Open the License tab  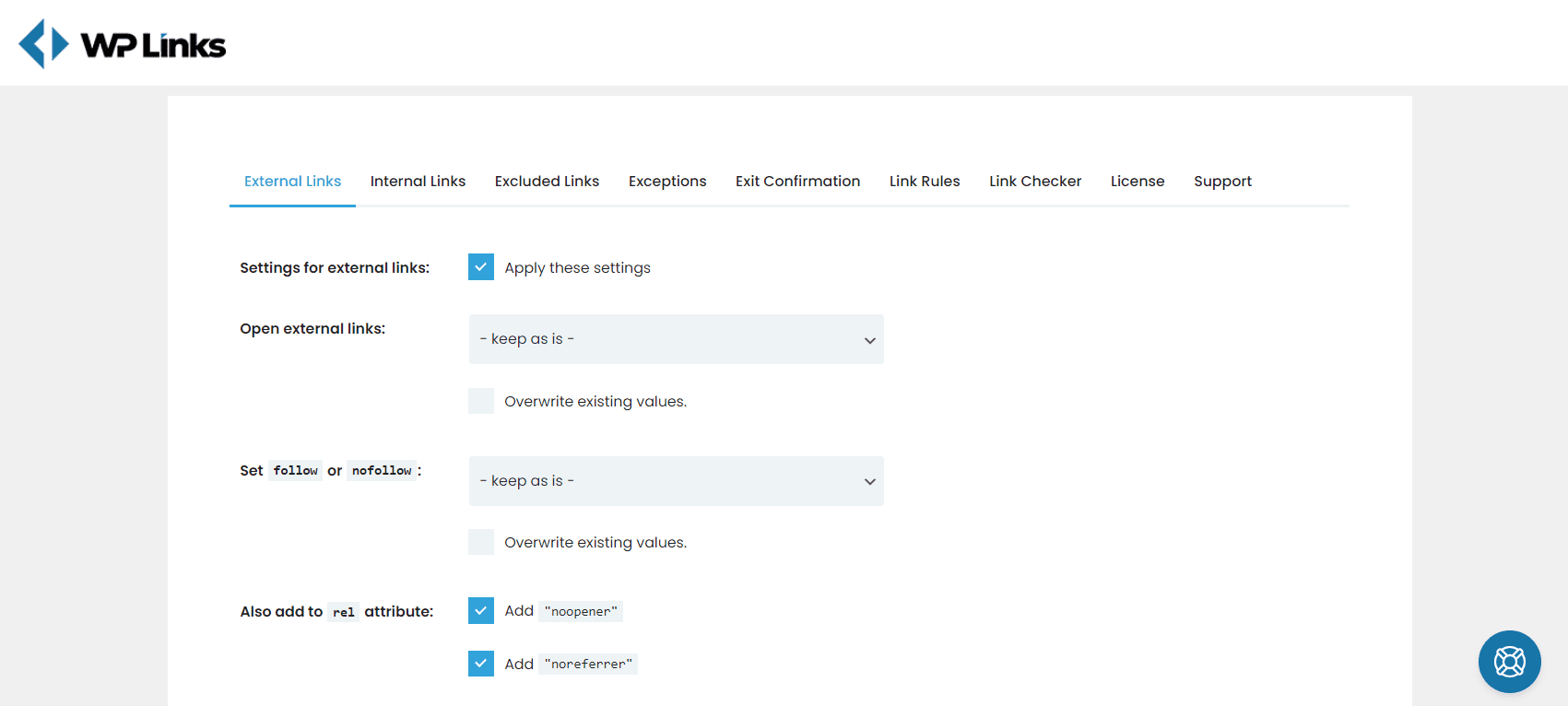tap(1138, 182)
